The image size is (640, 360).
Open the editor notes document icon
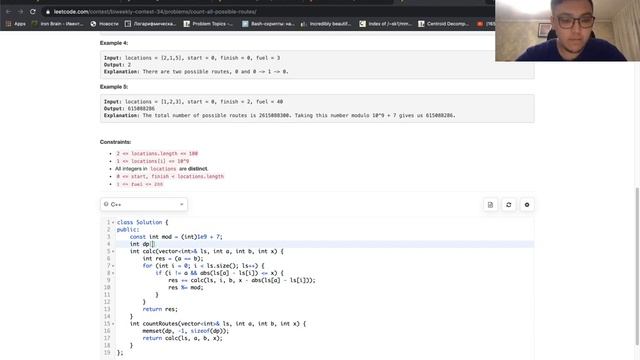[x=490, y=204]
